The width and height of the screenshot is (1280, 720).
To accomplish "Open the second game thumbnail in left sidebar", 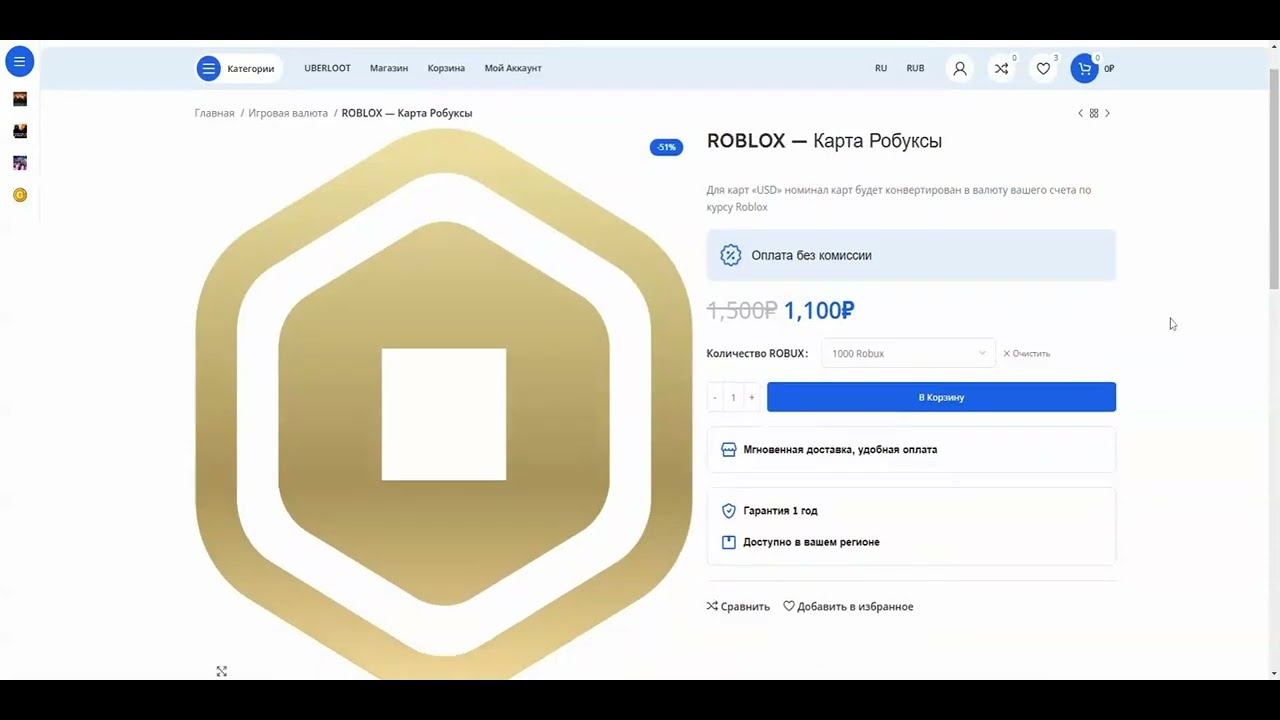I will (20, 131).
